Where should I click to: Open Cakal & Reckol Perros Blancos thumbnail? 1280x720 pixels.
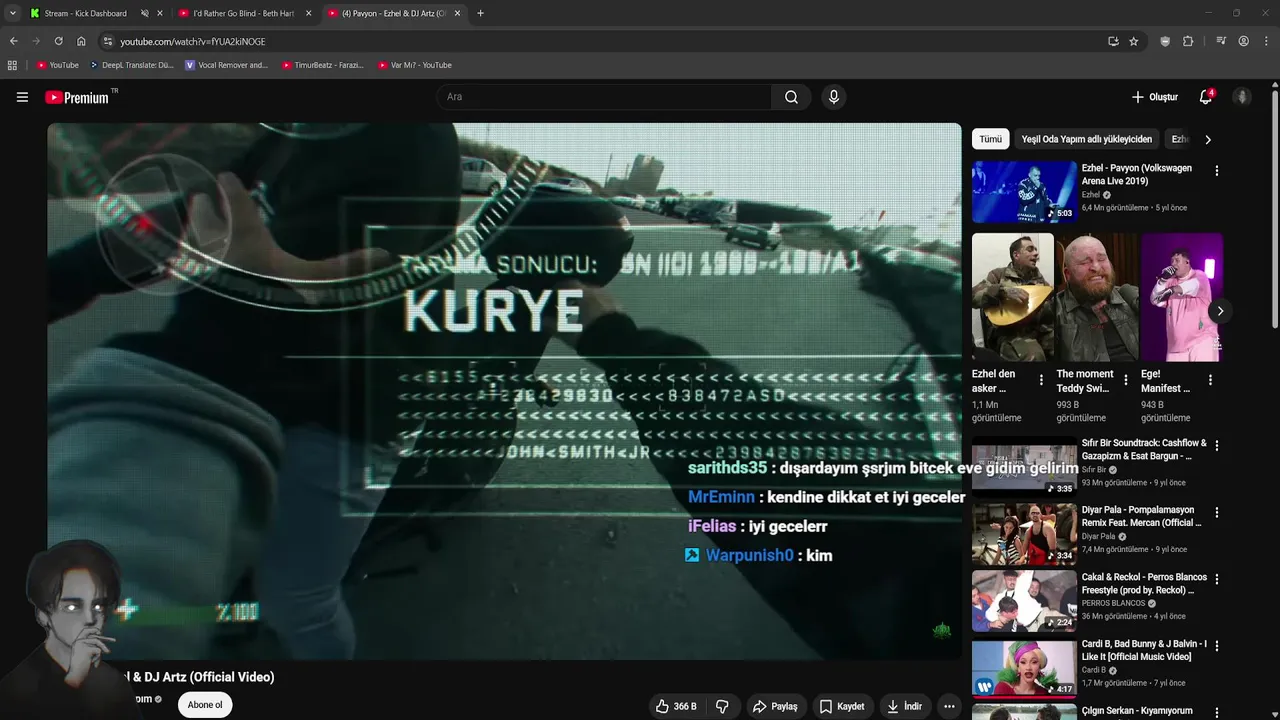pyautogui.click(x=1024, y=600)
